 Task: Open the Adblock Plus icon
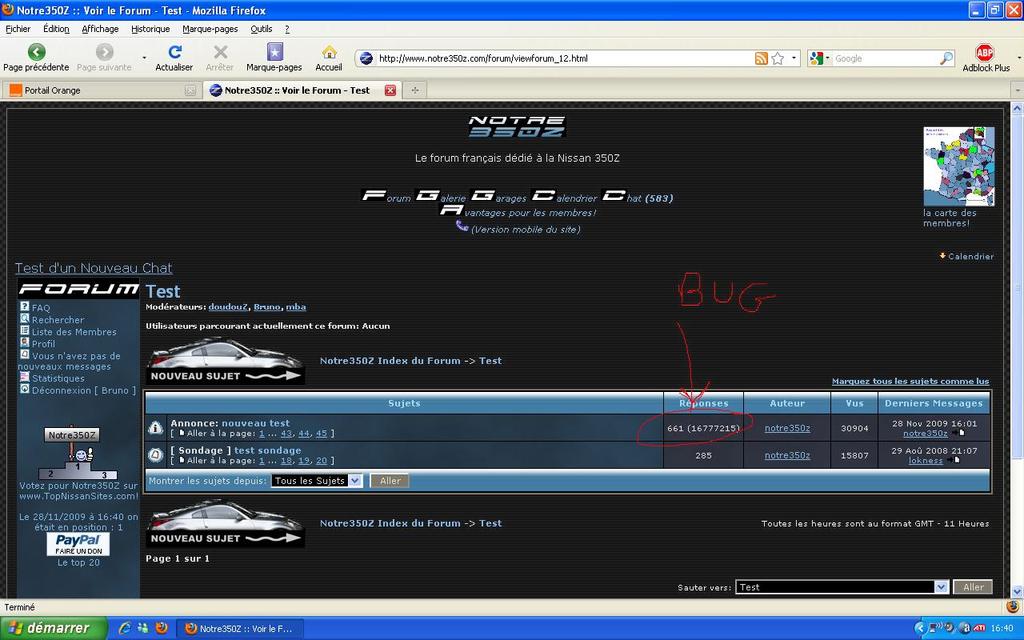pos(985,52)
